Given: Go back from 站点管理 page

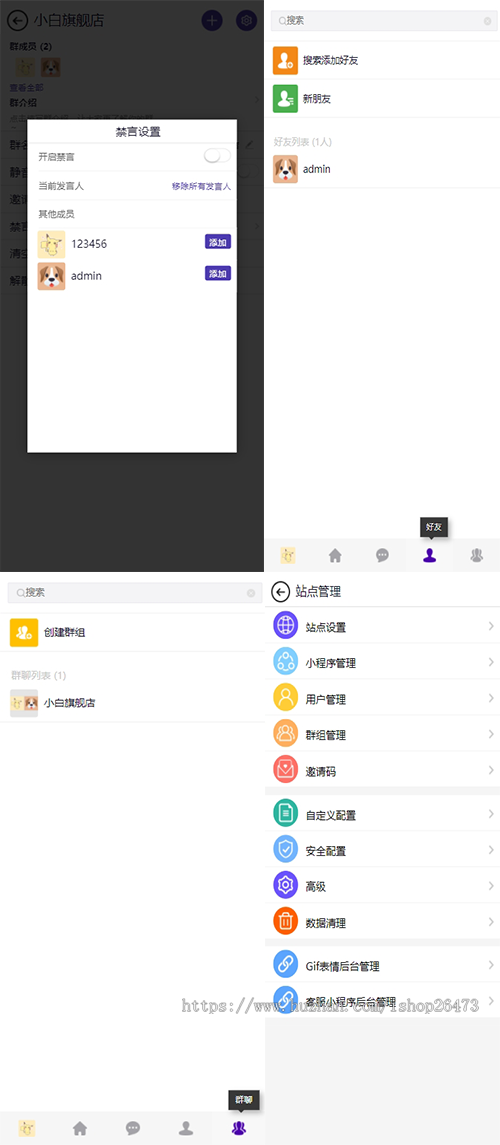Looking at the screenshot, I should coord(281,591).
